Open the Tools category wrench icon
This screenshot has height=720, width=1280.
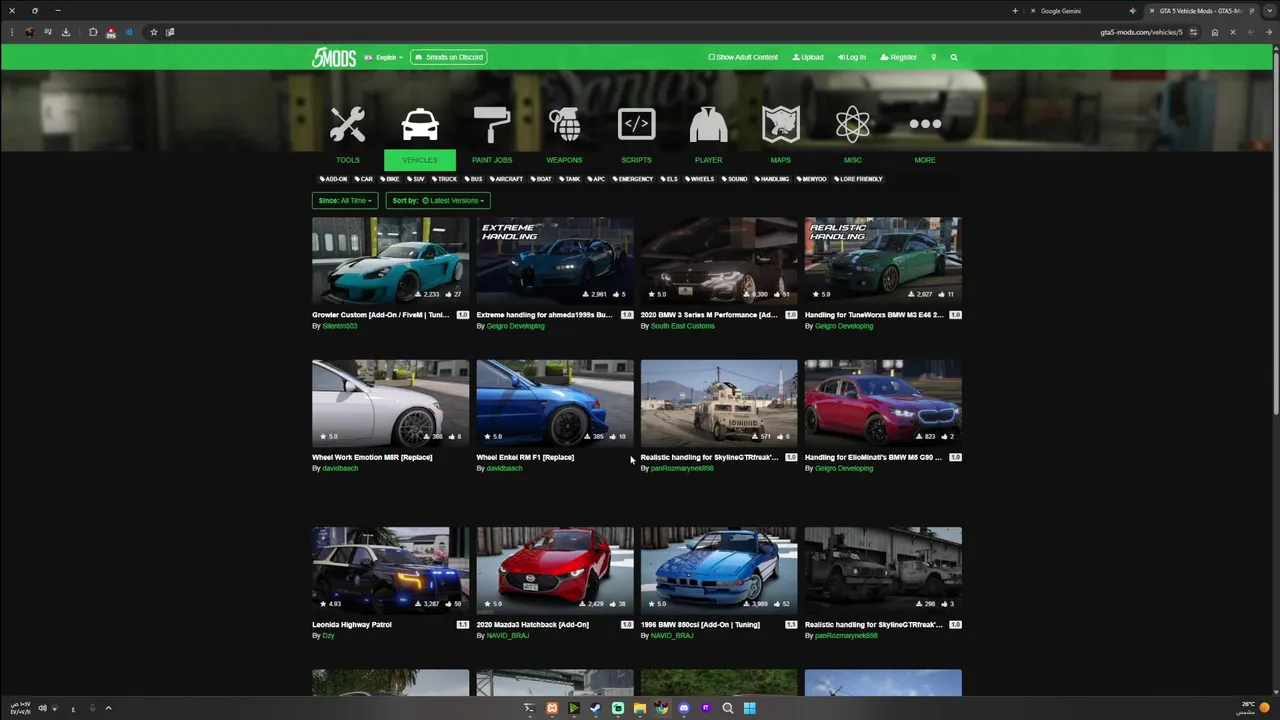coord(347,125)
